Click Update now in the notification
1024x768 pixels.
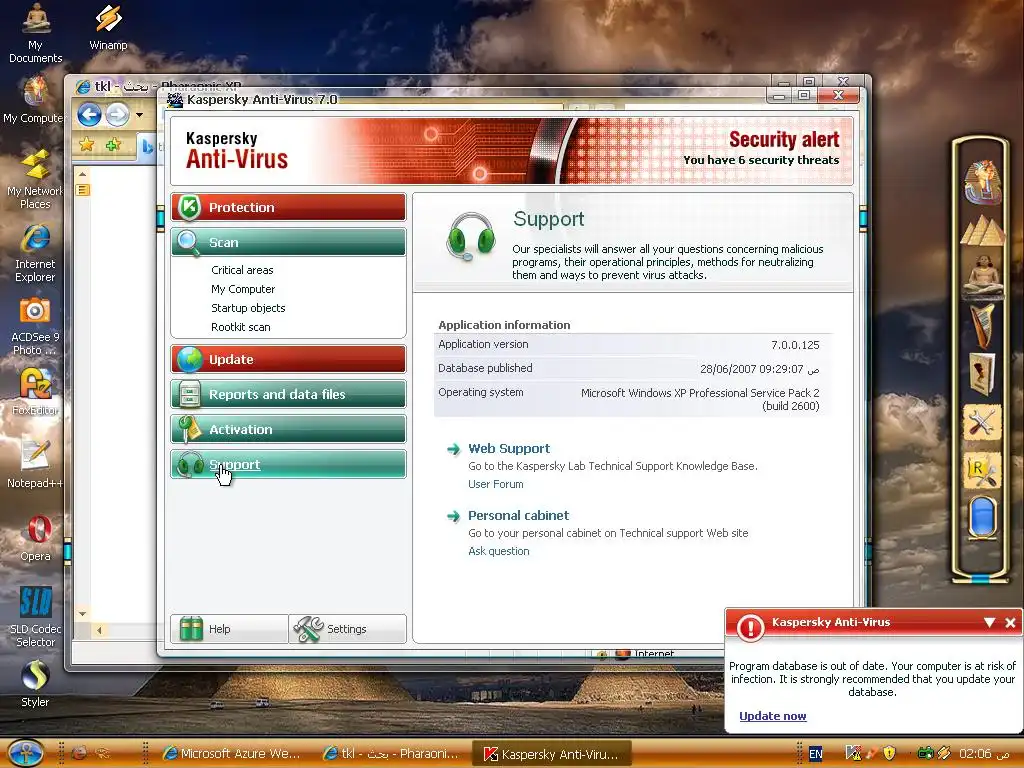(x=773, y=716)
